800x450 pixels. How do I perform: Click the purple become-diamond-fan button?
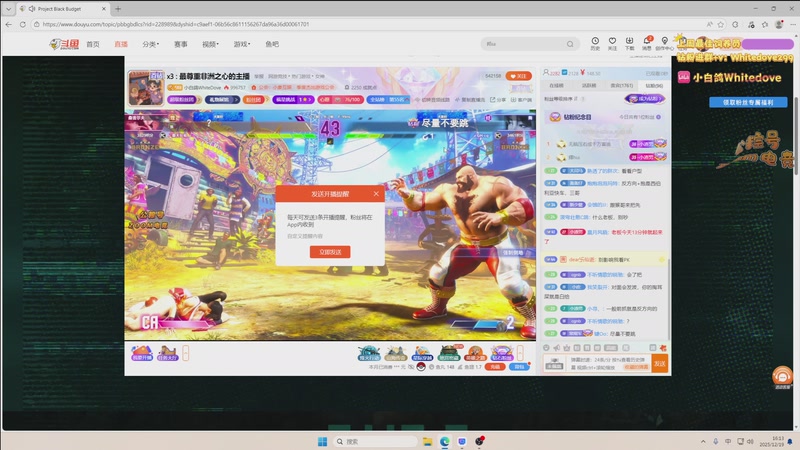[645, 98]
